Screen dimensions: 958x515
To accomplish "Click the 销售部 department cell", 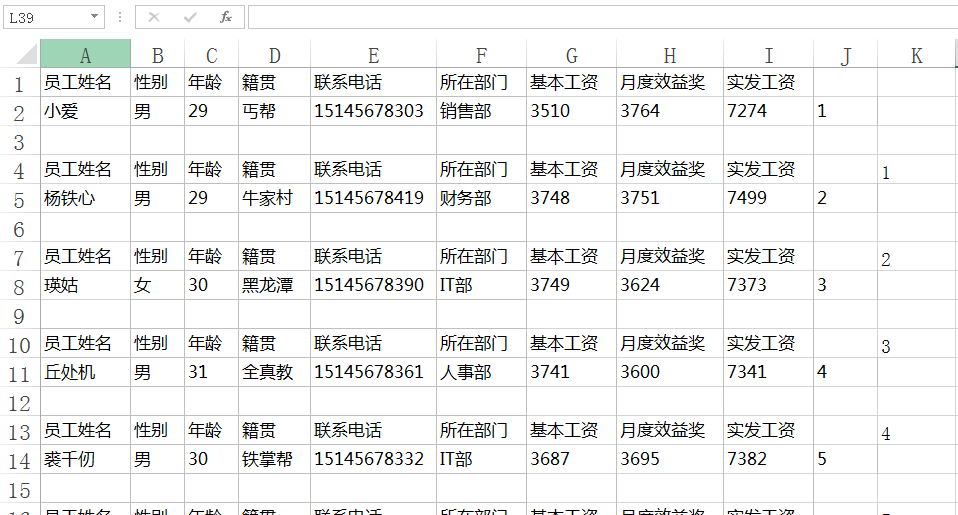I will [481, 111].
